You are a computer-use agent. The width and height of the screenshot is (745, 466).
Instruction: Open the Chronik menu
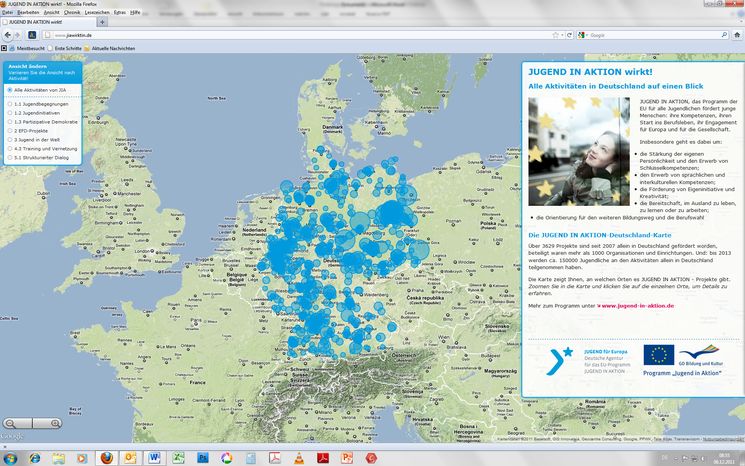(72, 12)
